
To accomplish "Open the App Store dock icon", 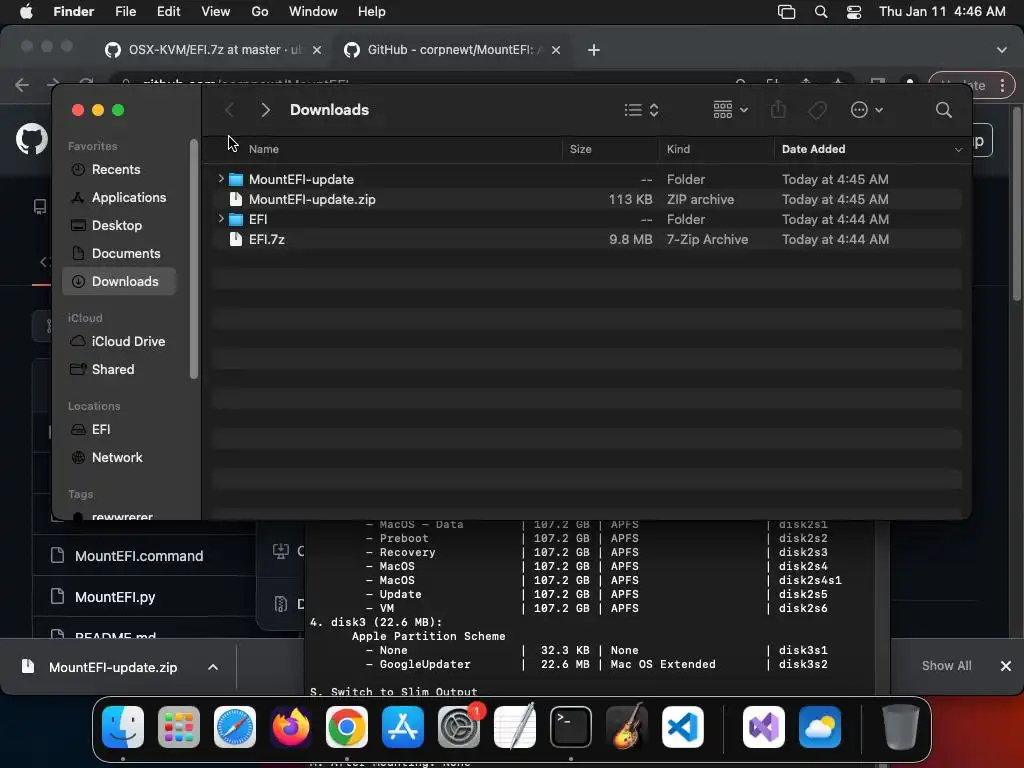I will click(x=403, y=727).
